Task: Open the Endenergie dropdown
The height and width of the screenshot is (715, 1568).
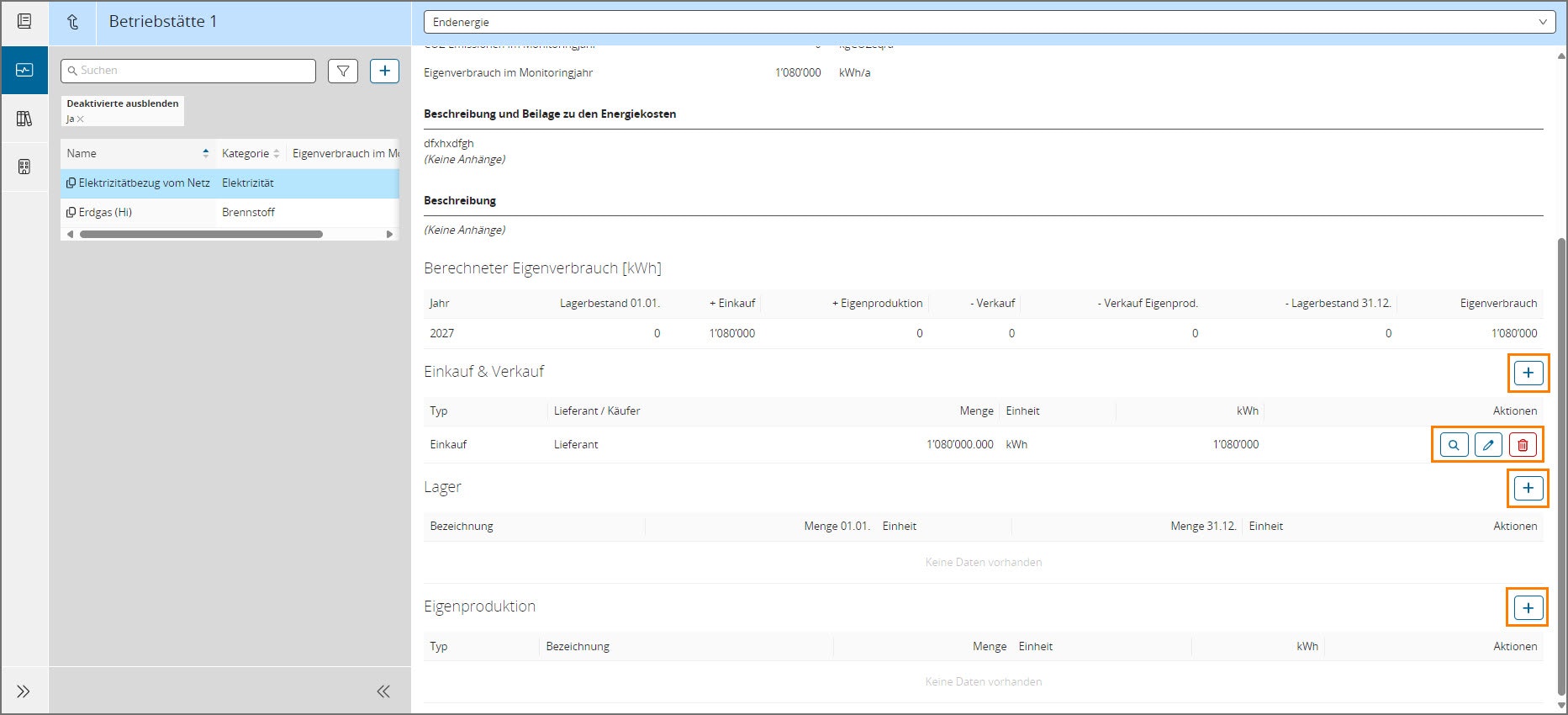Action: click(x=989, y=22)
